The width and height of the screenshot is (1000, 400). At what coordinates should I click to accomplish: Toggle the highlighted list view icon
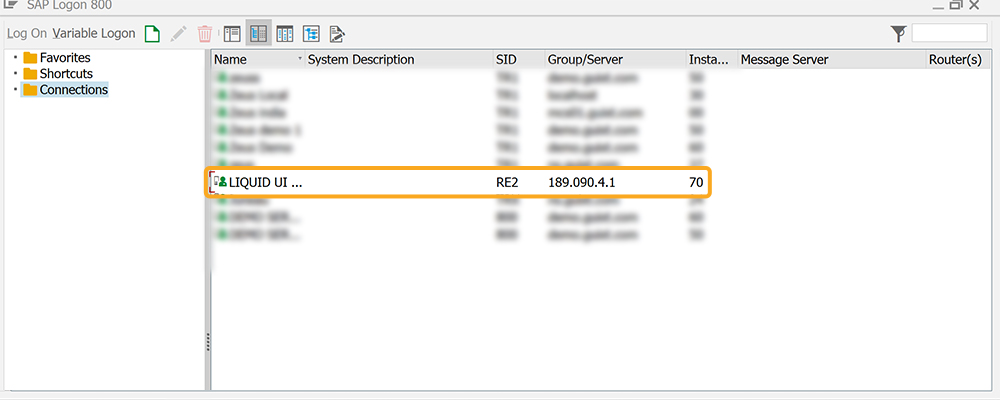pos(259,34)
